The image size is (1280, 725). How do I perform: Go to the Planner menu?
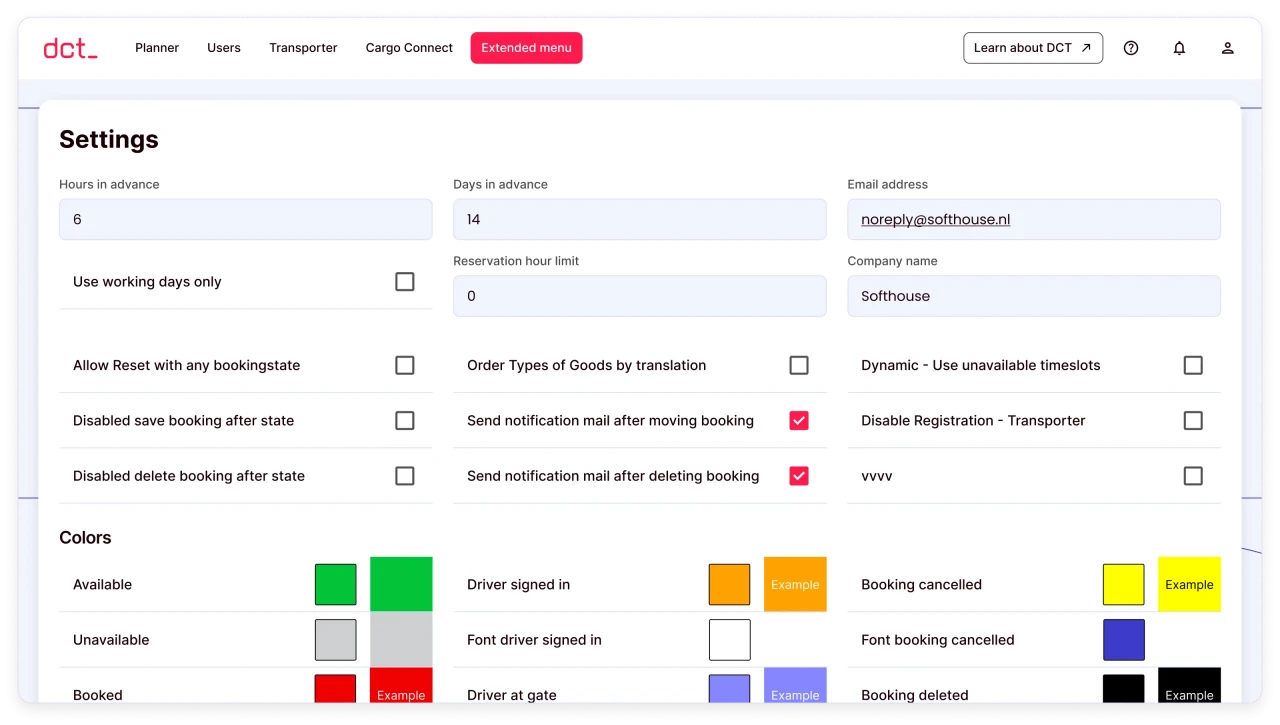click(x=157, y=48)
